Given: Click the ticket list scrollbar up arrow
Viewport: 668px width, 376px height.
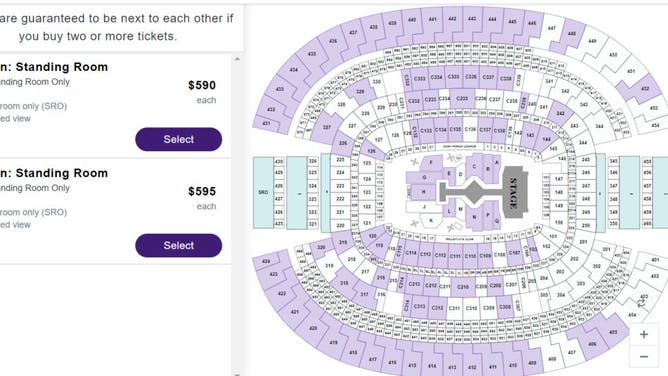Looking at the screenshot, I should pyautogui.click(x=237, y=59).
